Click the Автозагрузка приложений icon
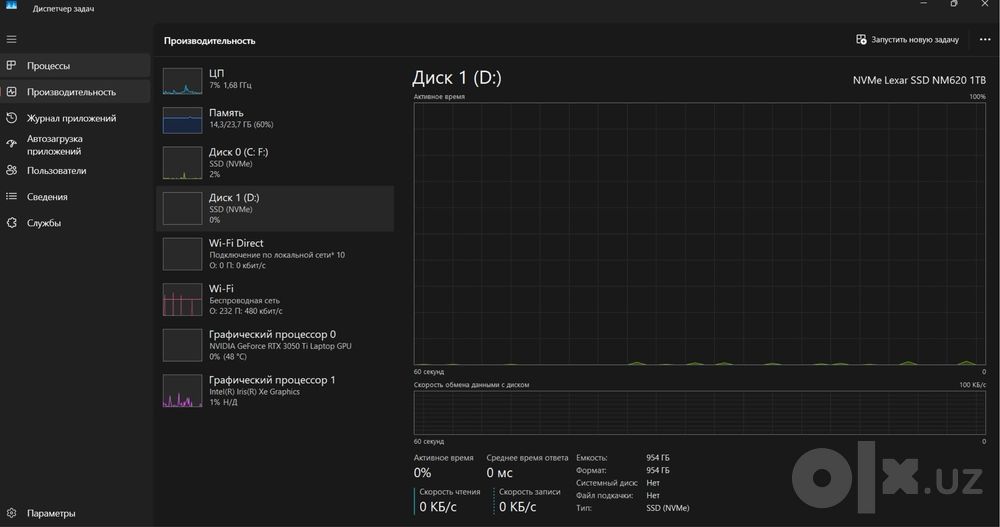 tap(11, 144)
